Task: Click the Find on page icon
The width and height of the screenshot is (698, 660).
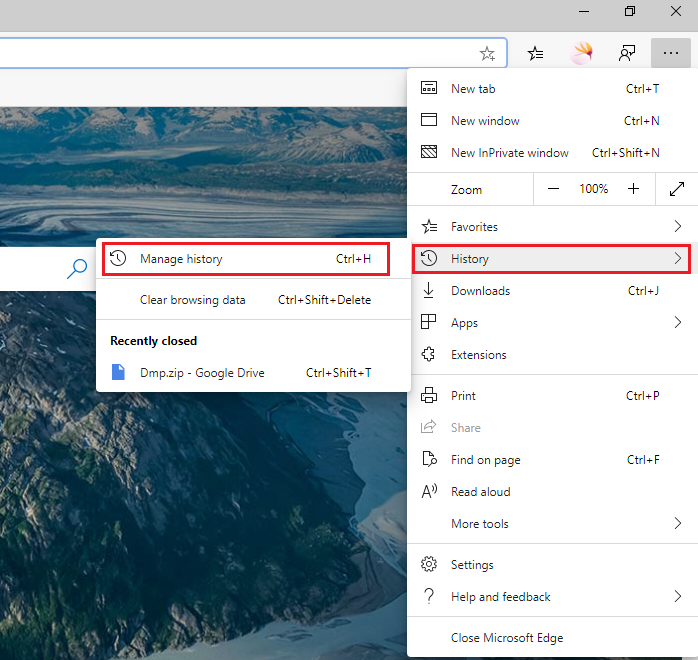Action: [429, 459]
